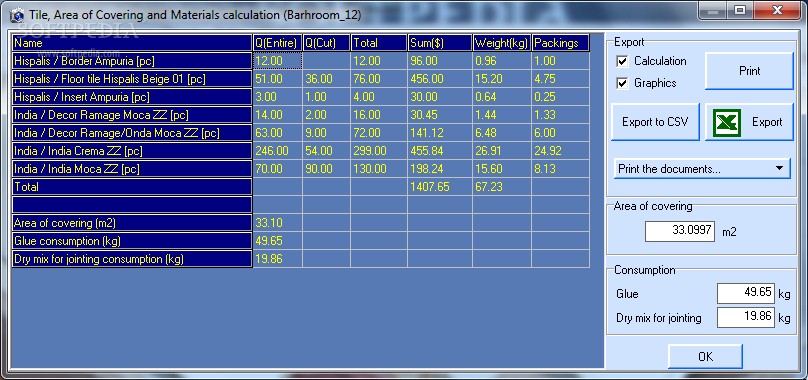Click the 299.00 Total cell
Viewport: 808px width, 380px height.
pyautogui.click(x=379, y=151)
